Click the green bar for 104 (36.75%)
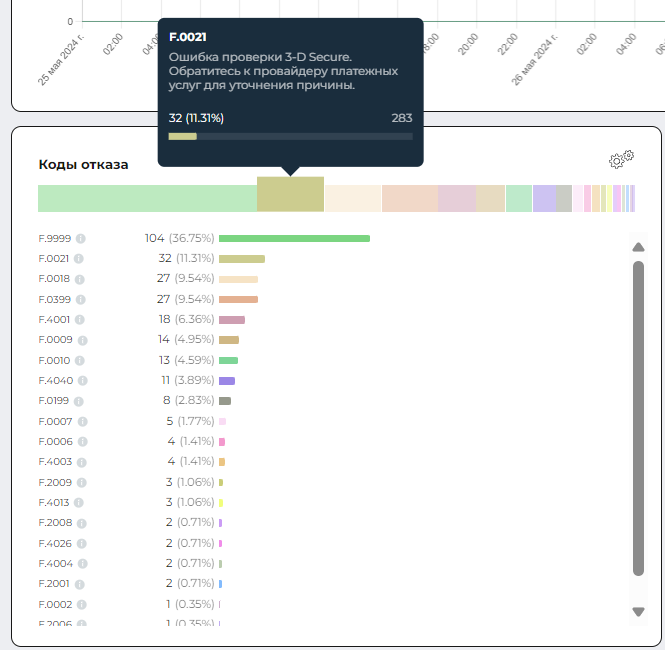The image size is (665, 650). coord(294,238)
